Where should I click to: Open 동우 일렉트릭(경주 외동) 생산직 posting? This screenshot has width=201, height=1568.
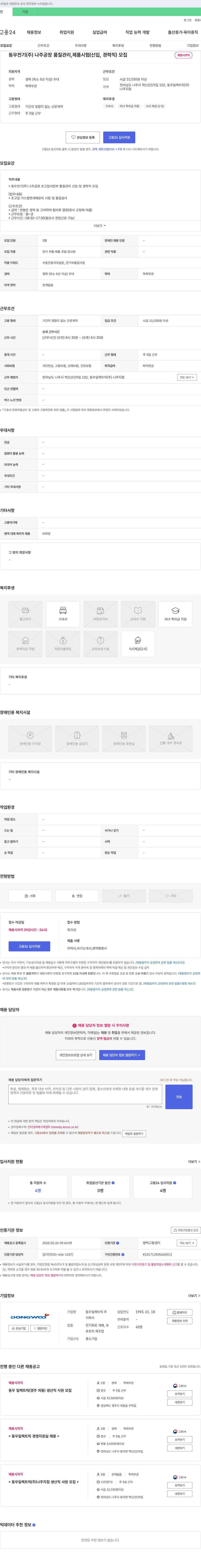click(40, 1390)
